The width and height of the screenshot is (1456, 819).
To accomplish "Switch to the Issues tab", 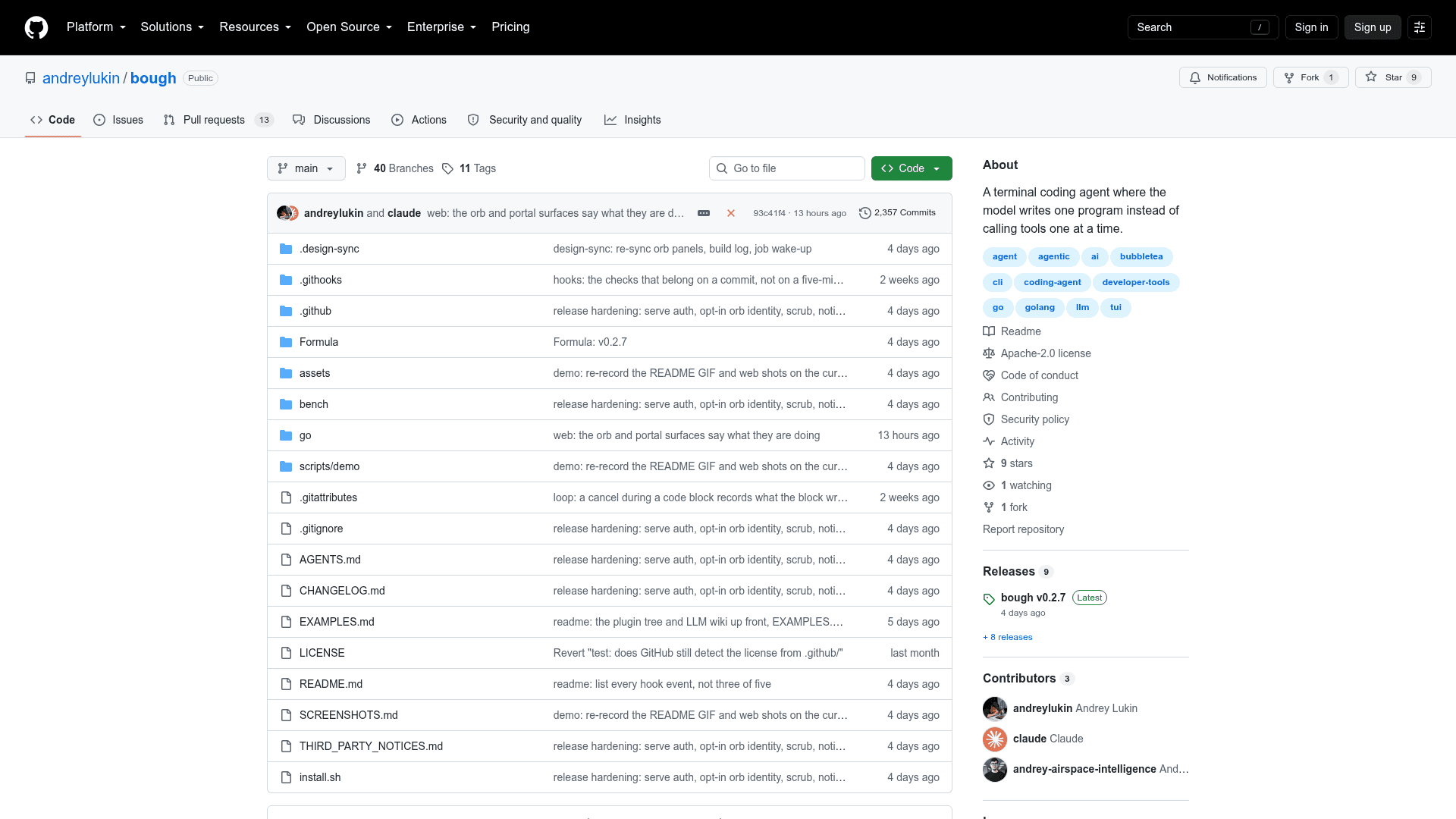I will pos(118,120).
